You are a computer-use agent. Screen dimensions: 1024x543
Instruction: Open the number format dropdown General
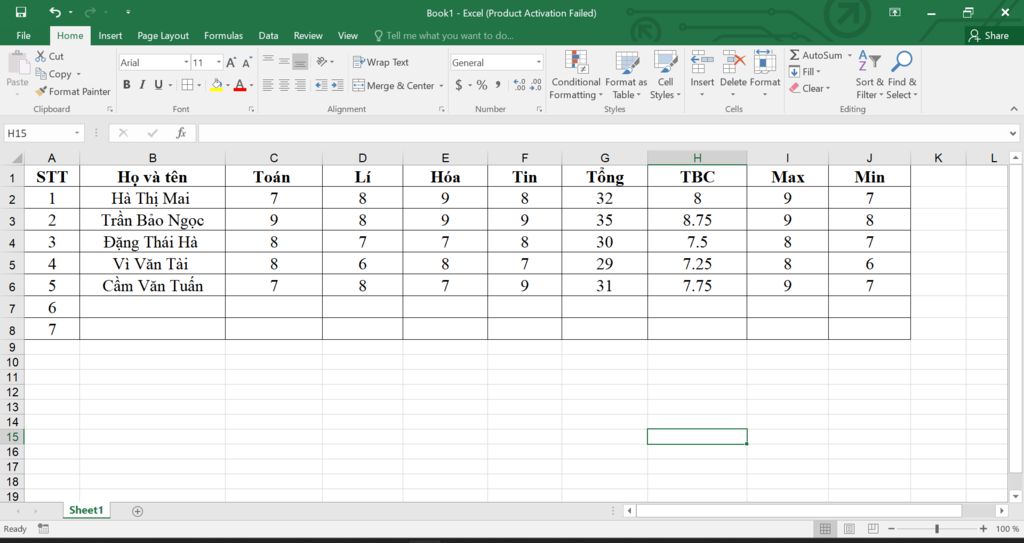[538, 62]
